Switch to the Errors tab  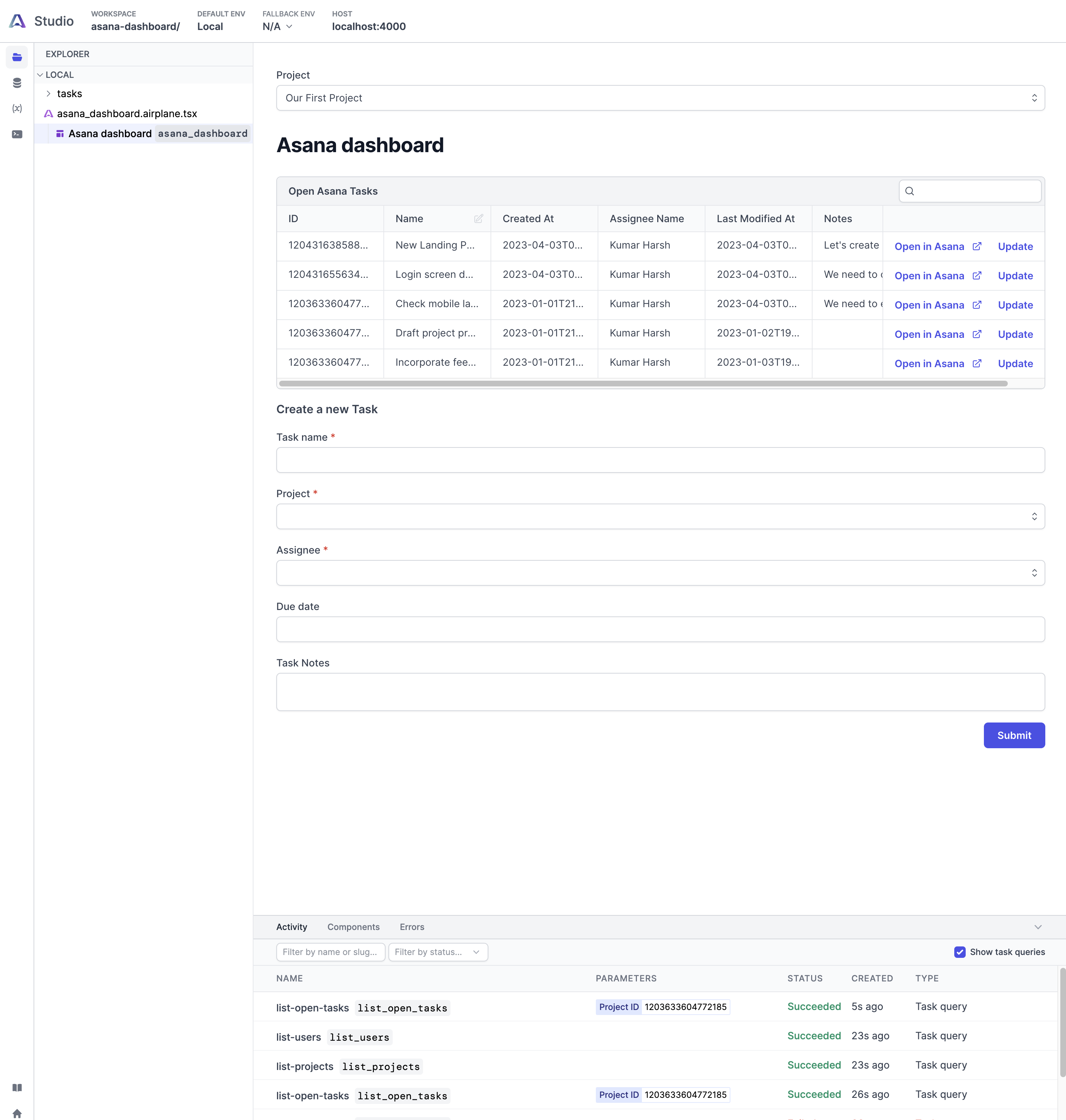pos(412,927)
